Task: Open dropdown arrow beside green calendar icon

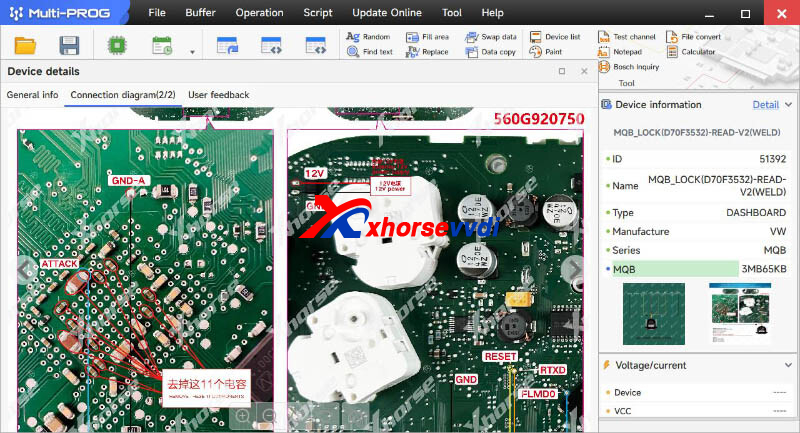Action: [x=191, y=52]
